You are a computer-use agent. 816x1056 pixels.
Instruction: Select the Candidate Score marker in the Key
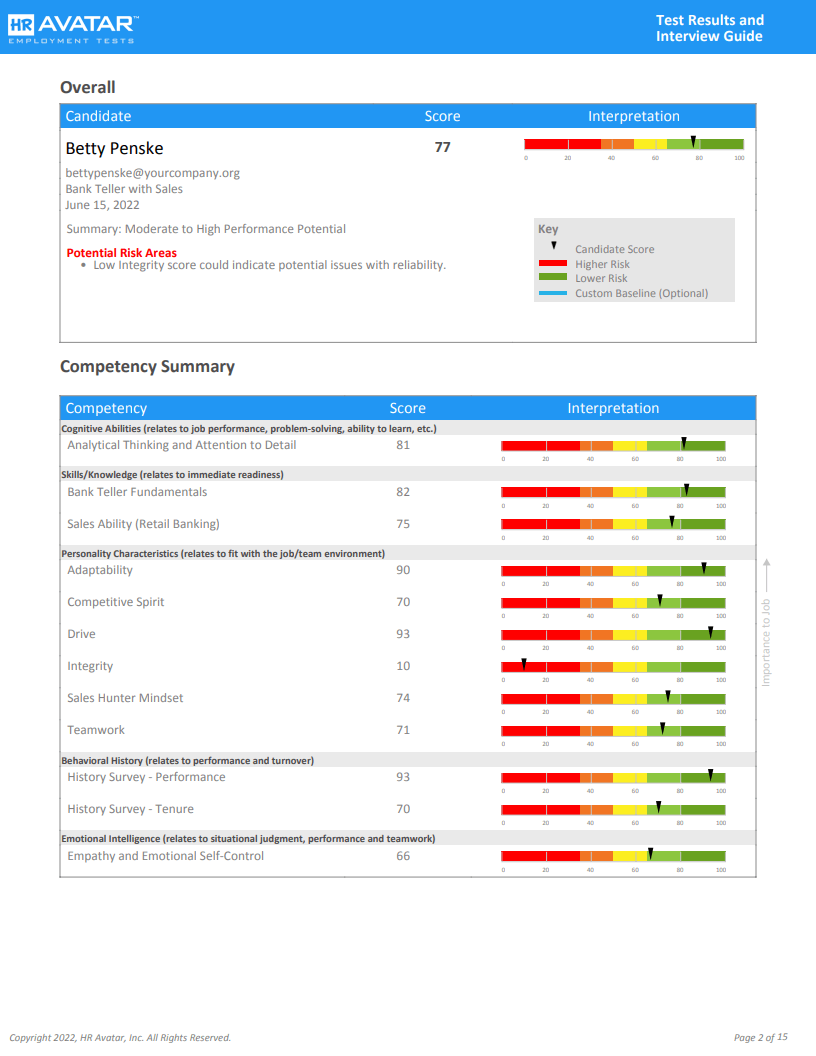click(x=554, y=245)
